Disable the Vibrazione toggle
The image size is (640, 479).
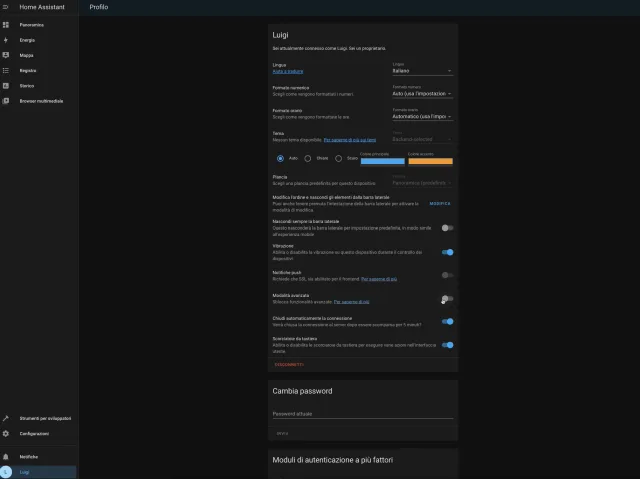[x=447, y=251]
